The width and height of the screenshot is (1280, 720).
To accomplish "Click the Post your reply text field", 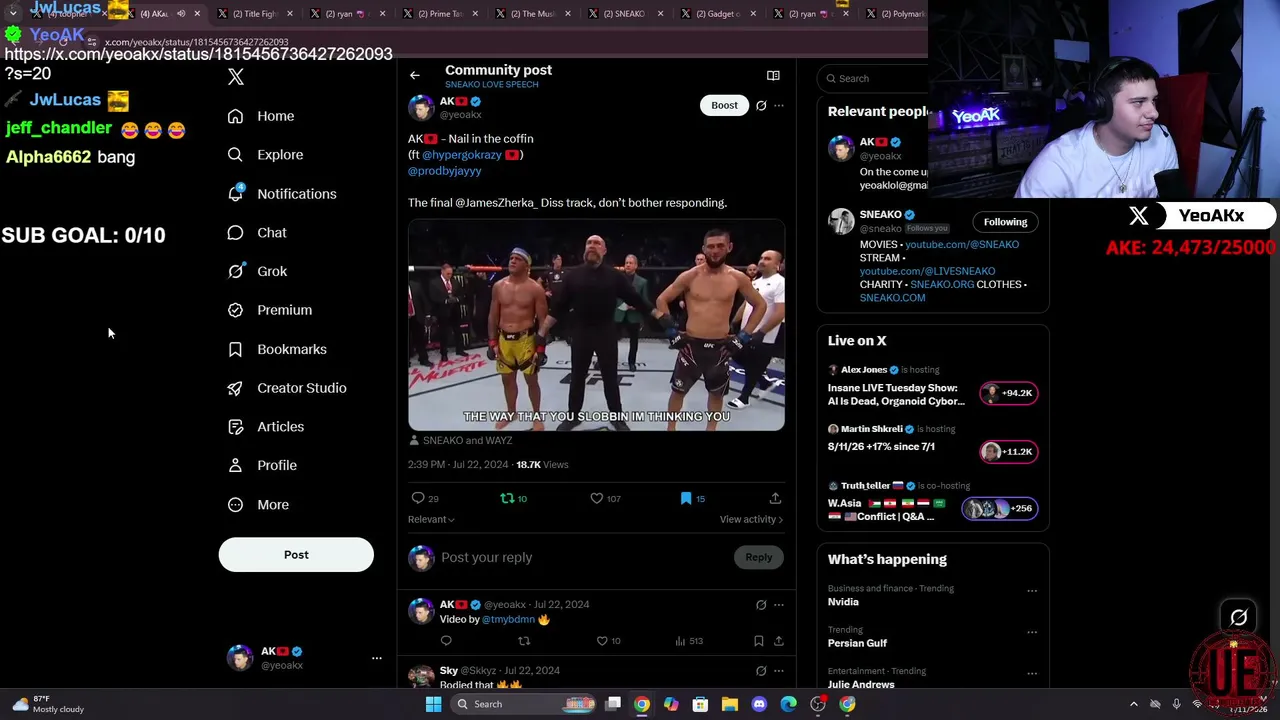I will pos(585,557).
